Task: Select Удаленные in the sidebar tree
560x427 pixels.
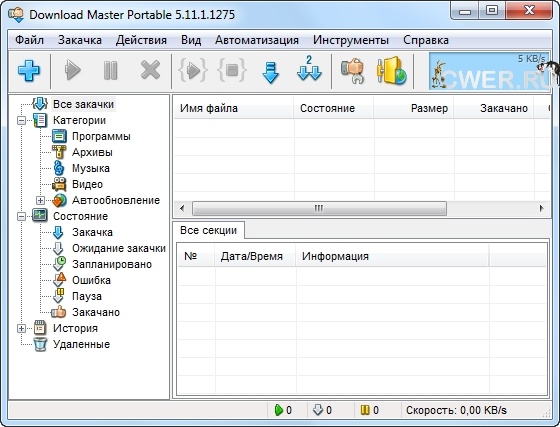Action: [x=81, y=345]
